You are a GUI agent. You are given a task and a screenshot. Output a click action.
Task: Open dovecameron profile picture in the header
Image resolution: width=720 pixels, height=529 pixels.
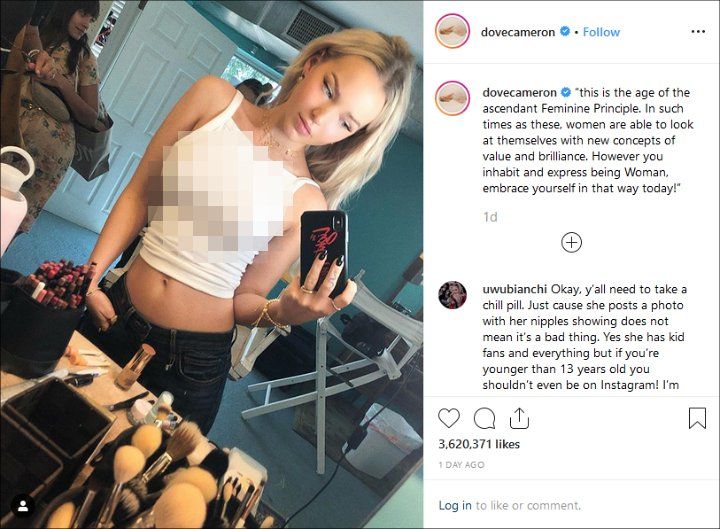coord(452,32)
